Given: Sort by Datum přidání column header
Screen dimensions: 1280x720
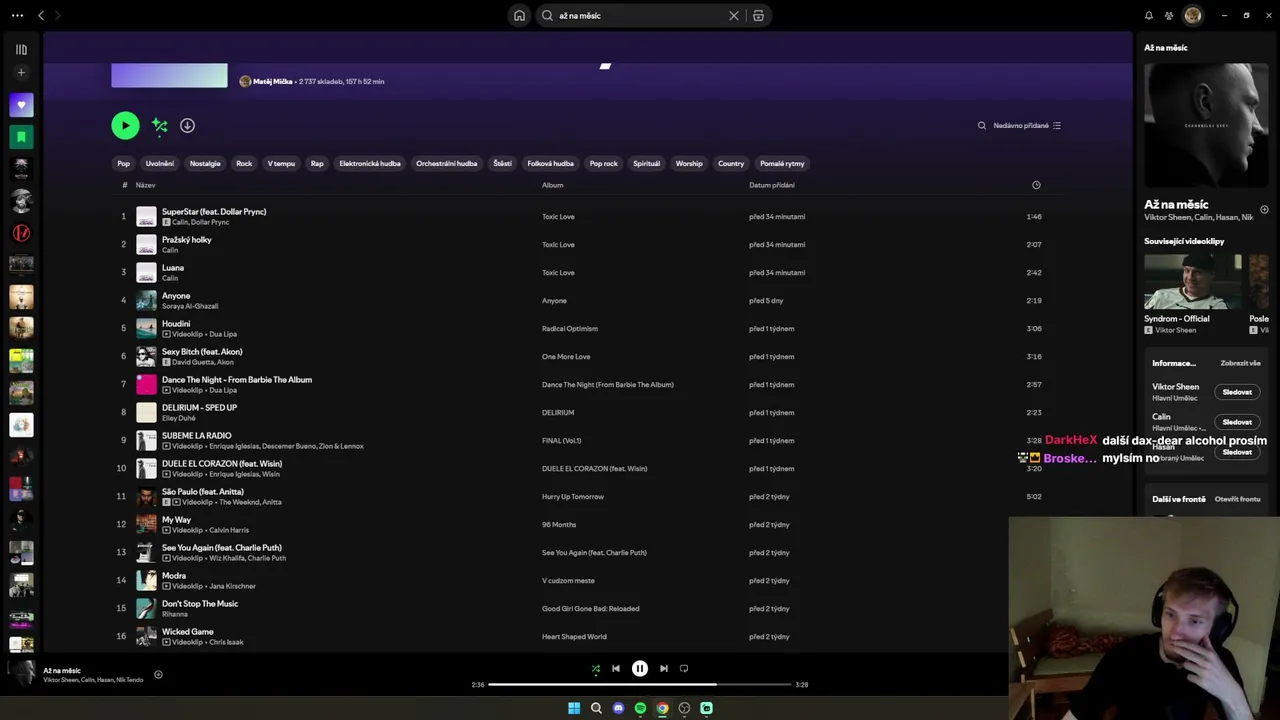Looking at the screenshot, I should click(x=772, y=185).
